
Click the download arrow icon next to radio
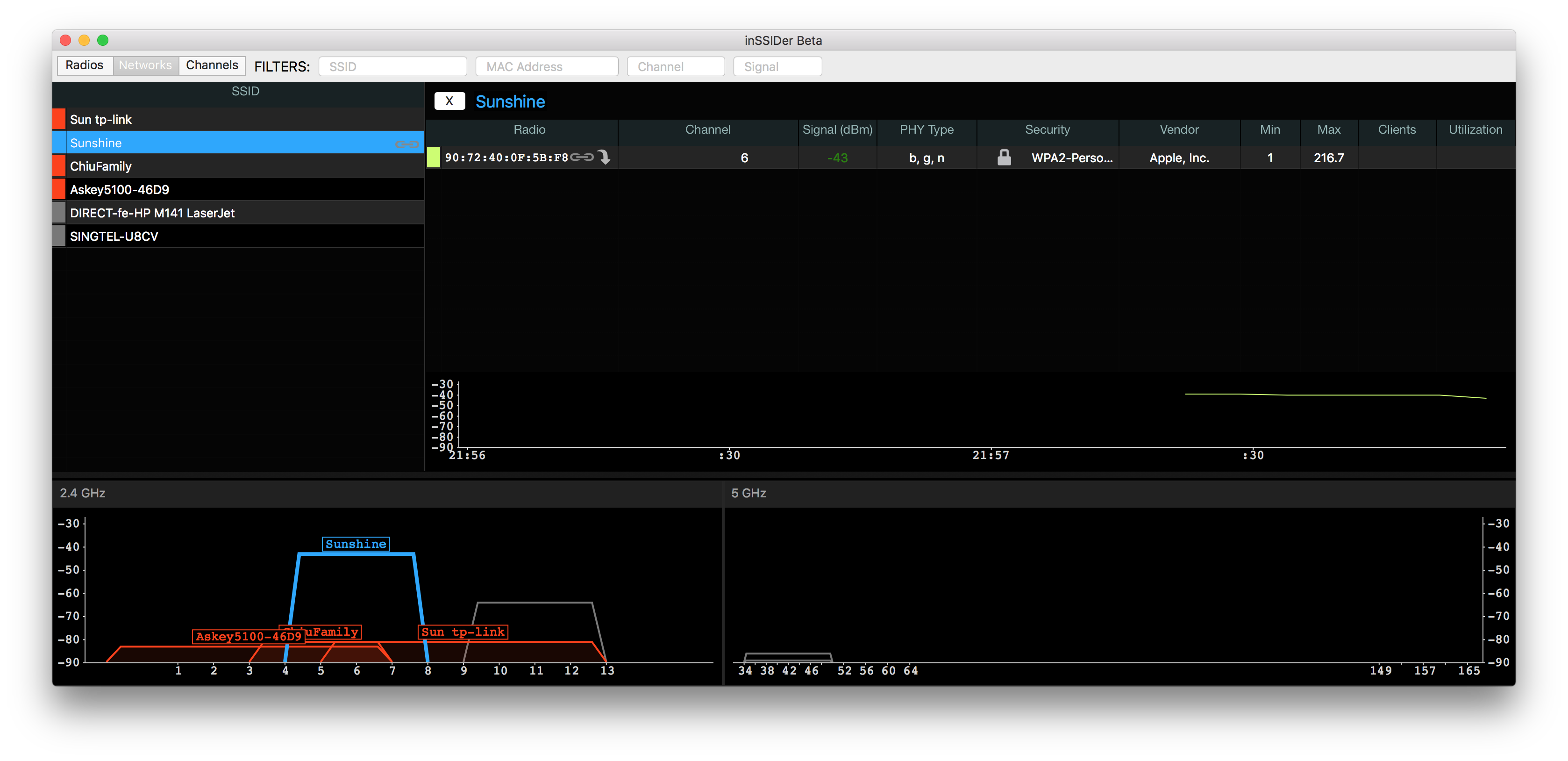coord(605,157)
